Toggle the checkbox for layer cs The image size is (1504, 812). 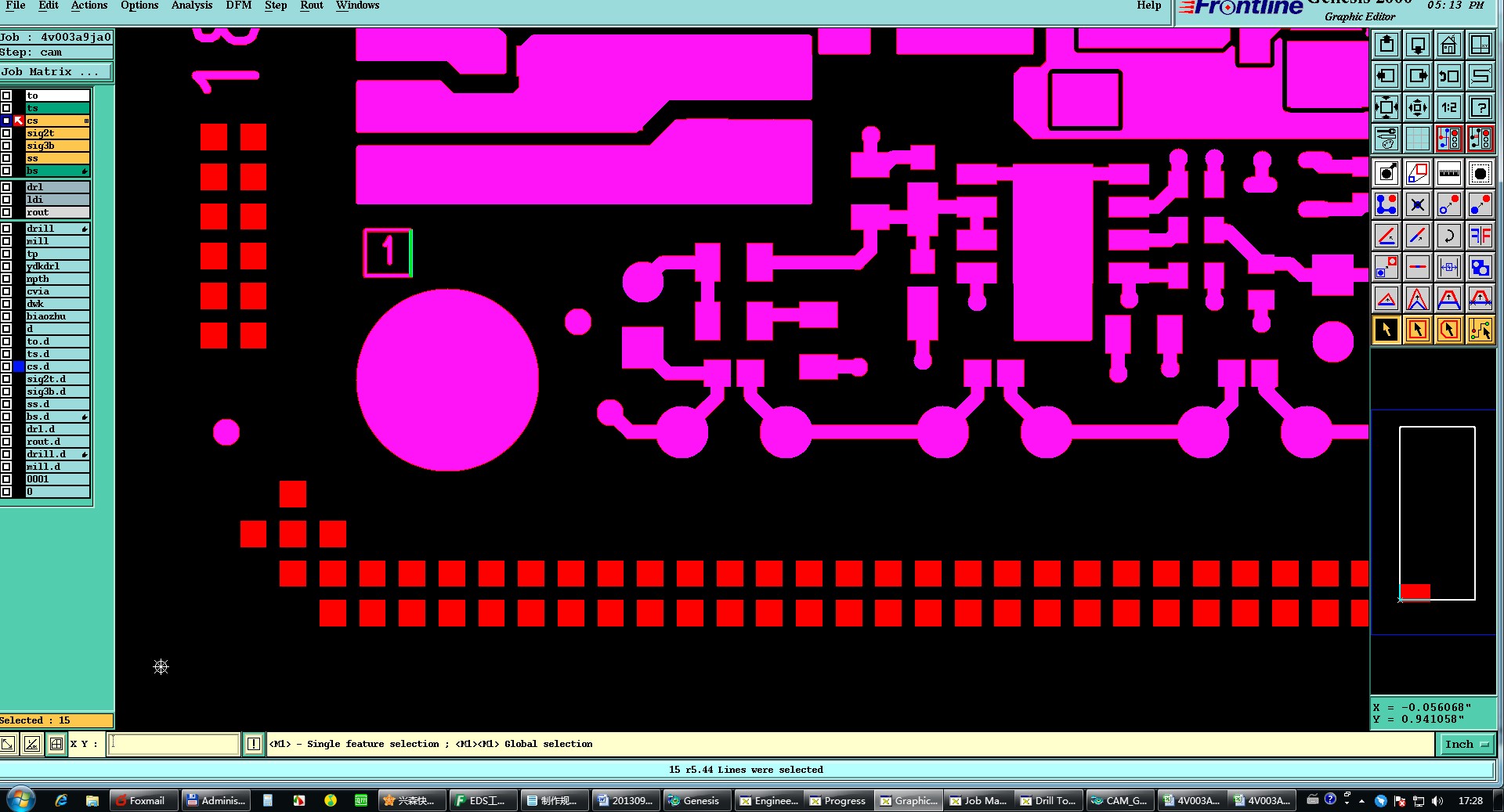coord(6,121)
